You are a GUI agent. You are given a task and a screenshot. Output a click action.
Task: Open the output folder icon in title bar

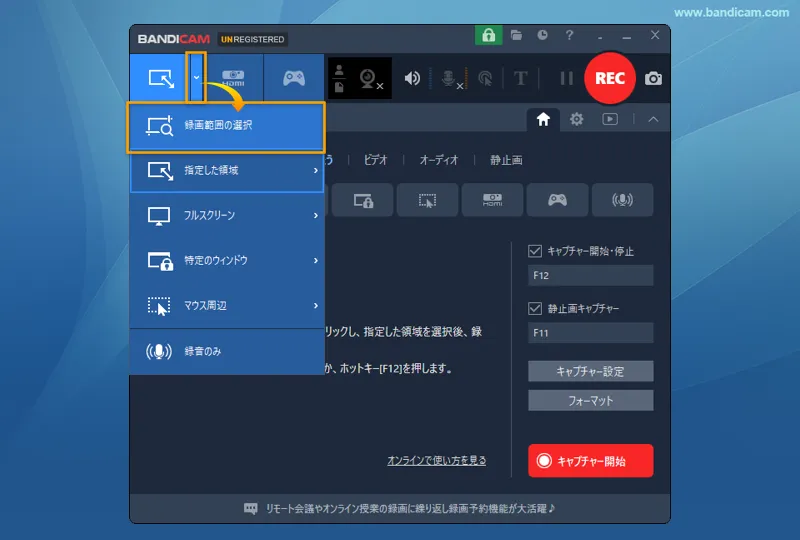[x=516, y=35]
